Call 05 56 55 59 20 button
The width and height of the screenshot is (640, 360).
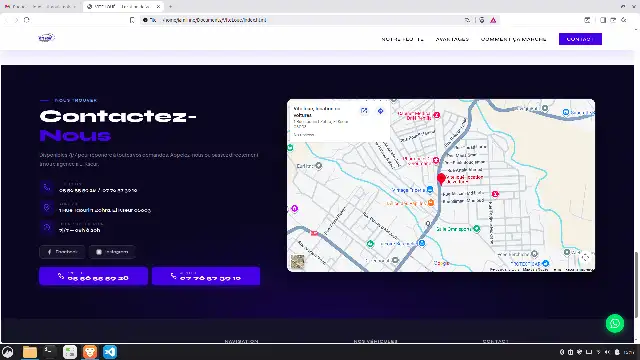[x=93, y=276]
